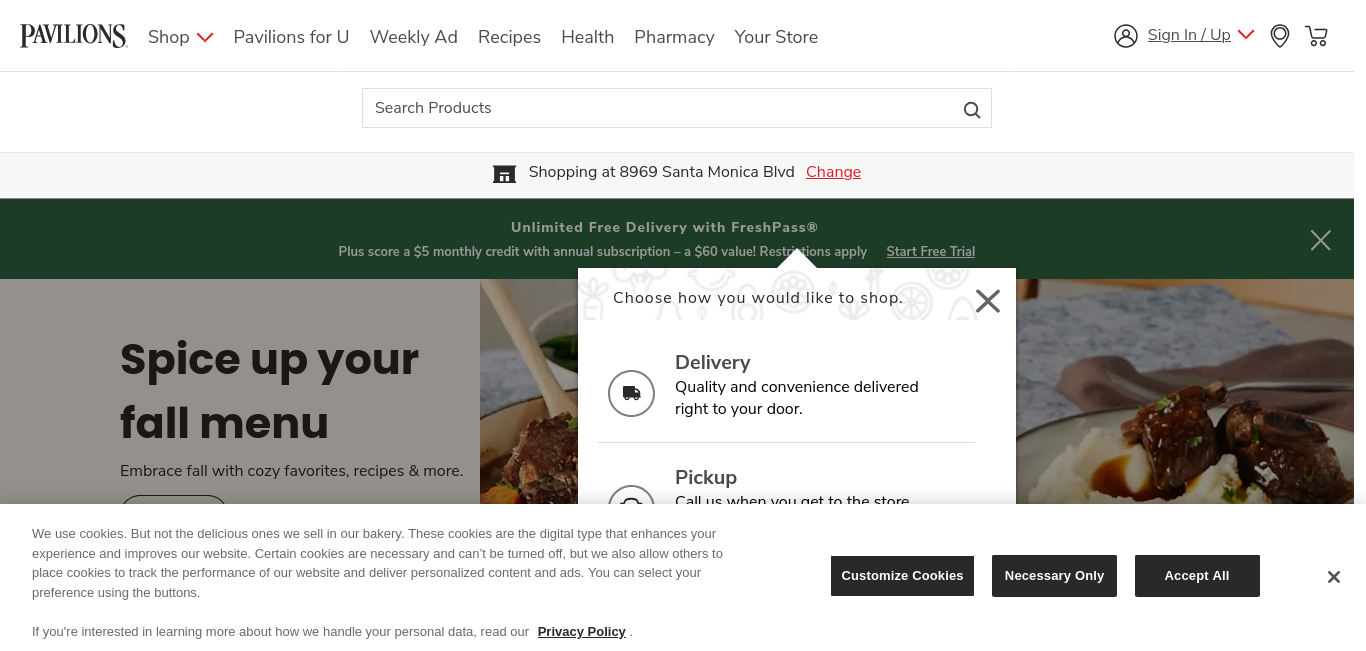The image size is (1366, 651).
Task: Click the store location pin icon
Action: 1280,36
